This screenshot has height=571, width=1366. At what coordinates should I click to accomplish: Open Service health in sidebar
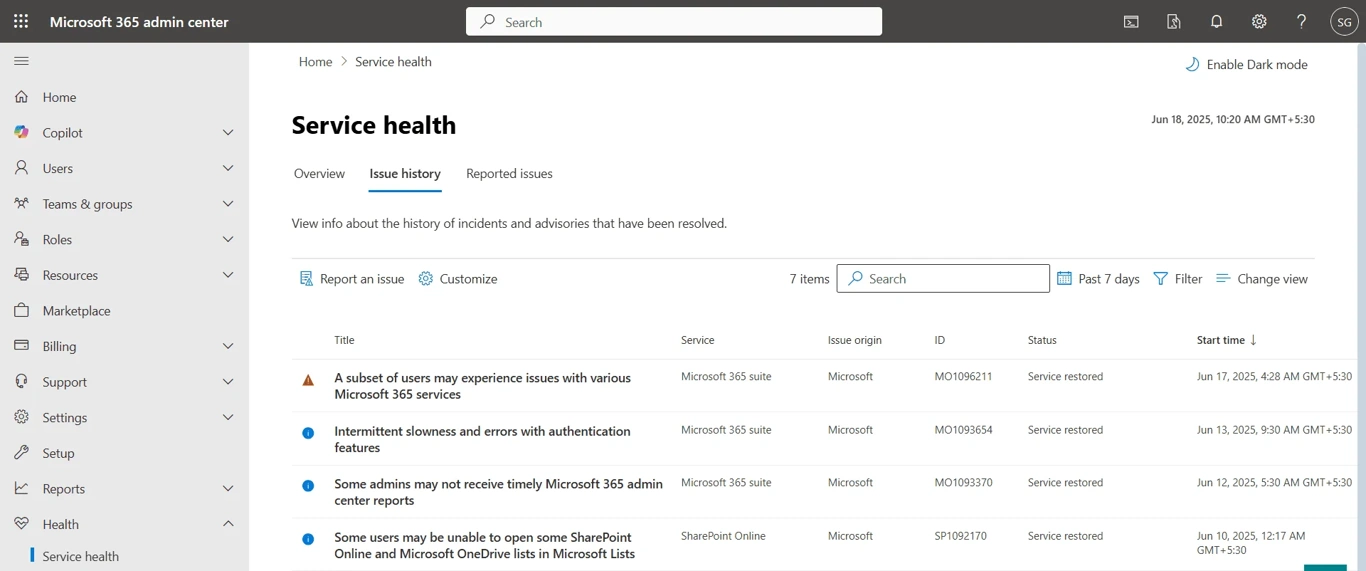click(81, 556)
